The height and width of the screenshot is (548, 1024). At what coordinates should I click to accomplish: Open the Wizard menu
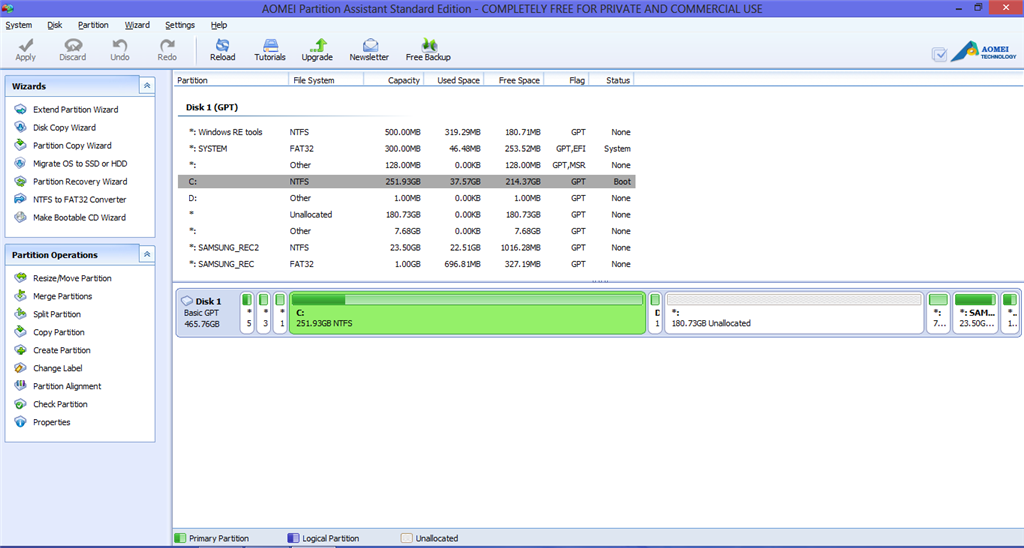[137, 25]
